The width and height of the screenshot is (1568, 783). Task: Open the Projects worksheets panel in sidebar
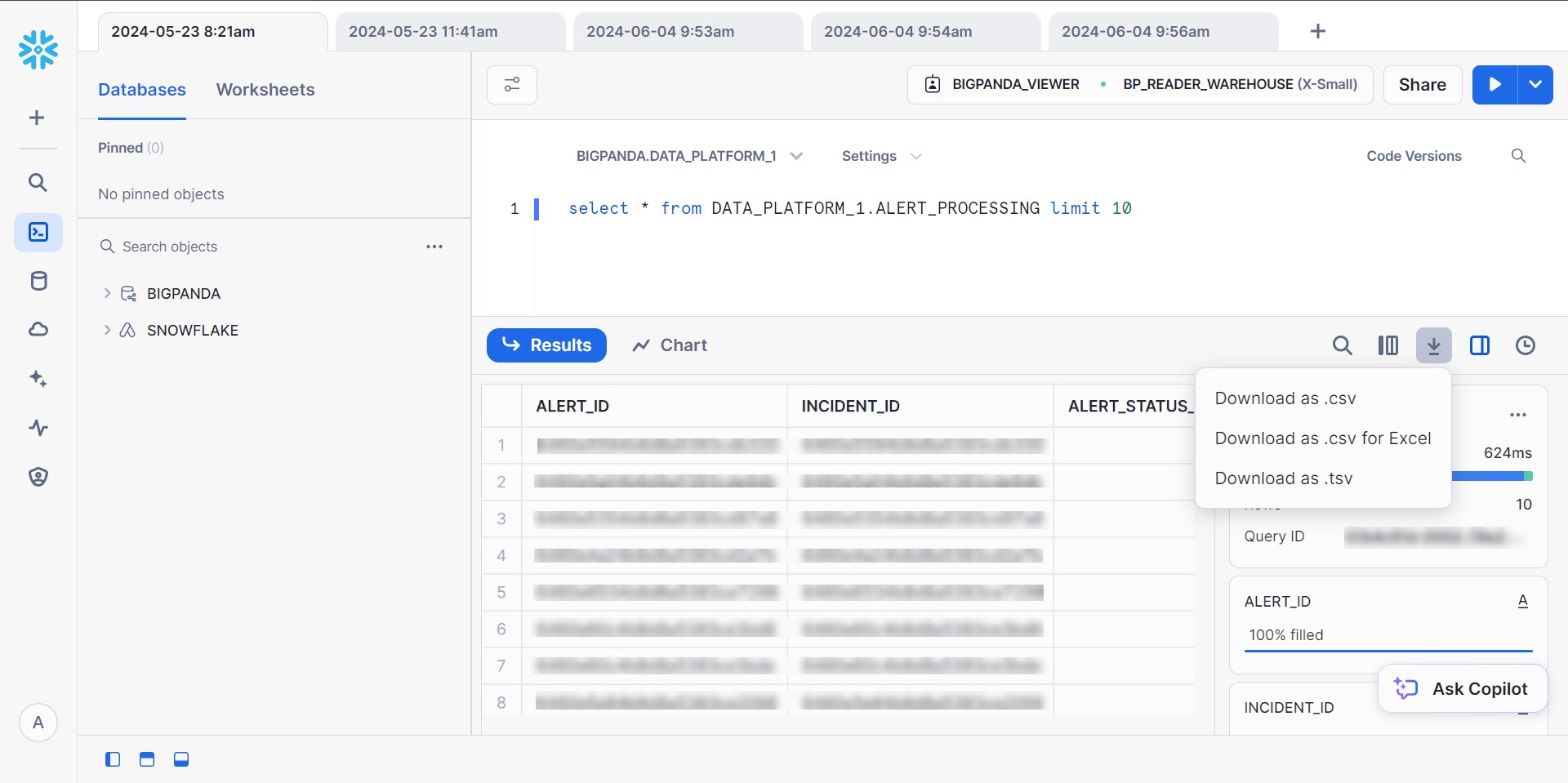(x=38, y=232)
